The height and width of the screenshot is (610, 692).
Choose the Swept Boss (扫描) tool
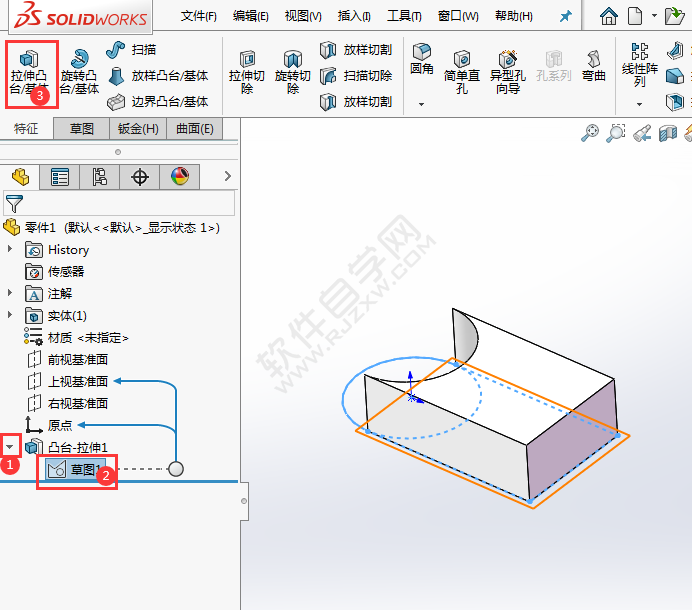[131, 50]
